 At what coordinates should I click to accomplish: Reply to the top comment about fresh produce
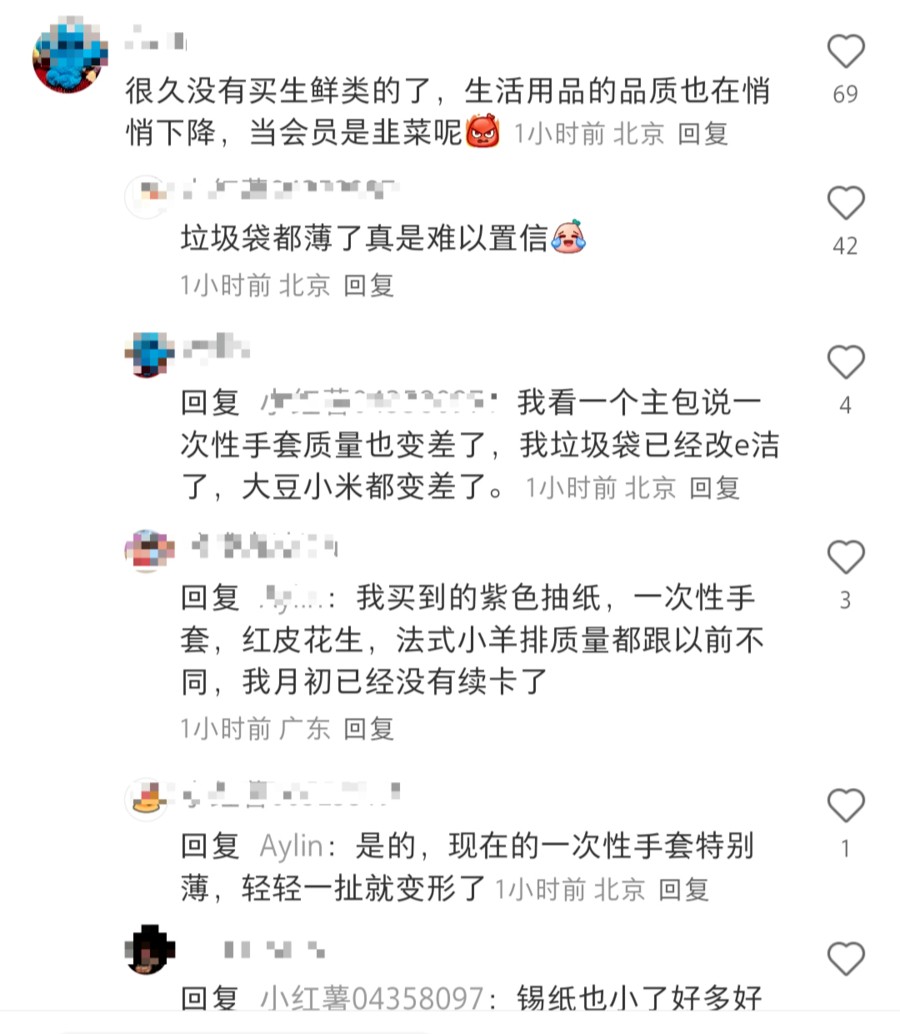pyautogui.click(x=703, y=134)
